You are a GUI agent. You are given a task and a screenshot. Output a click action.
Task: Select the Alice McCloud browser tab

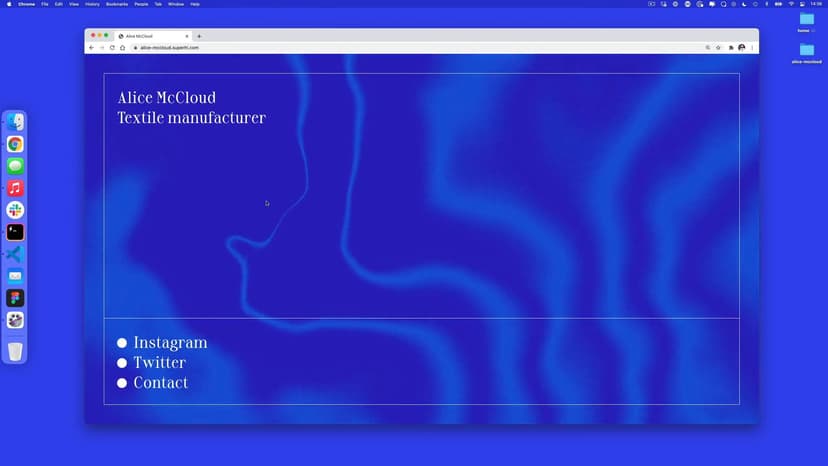[150, 36]
